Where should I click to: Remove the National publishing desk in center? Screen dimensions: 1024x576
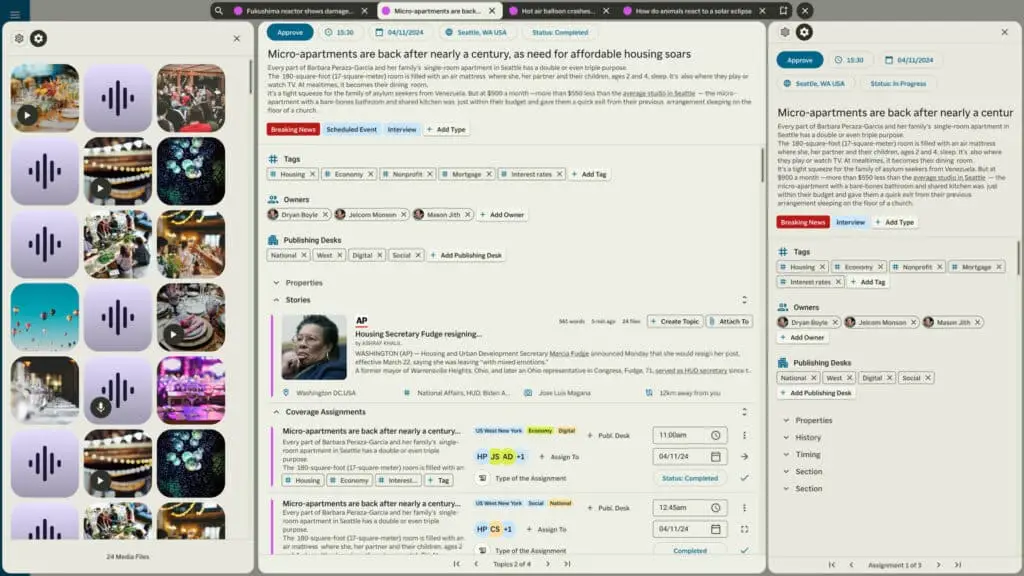point(304,255)
